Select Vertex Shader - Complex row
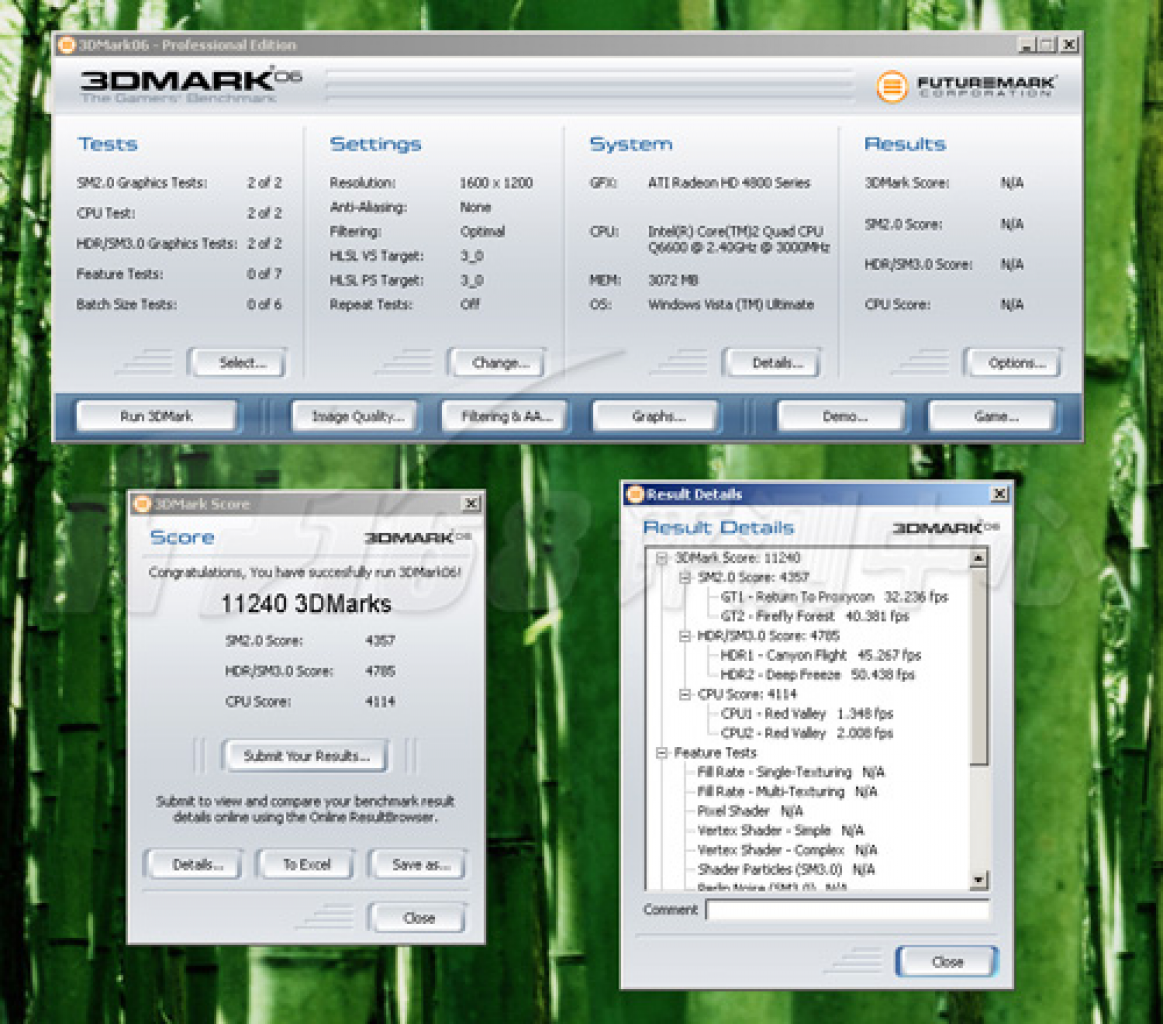The height and width of the screenshot is (1024, 1163). pyautogui.click(x=787, y=850)
